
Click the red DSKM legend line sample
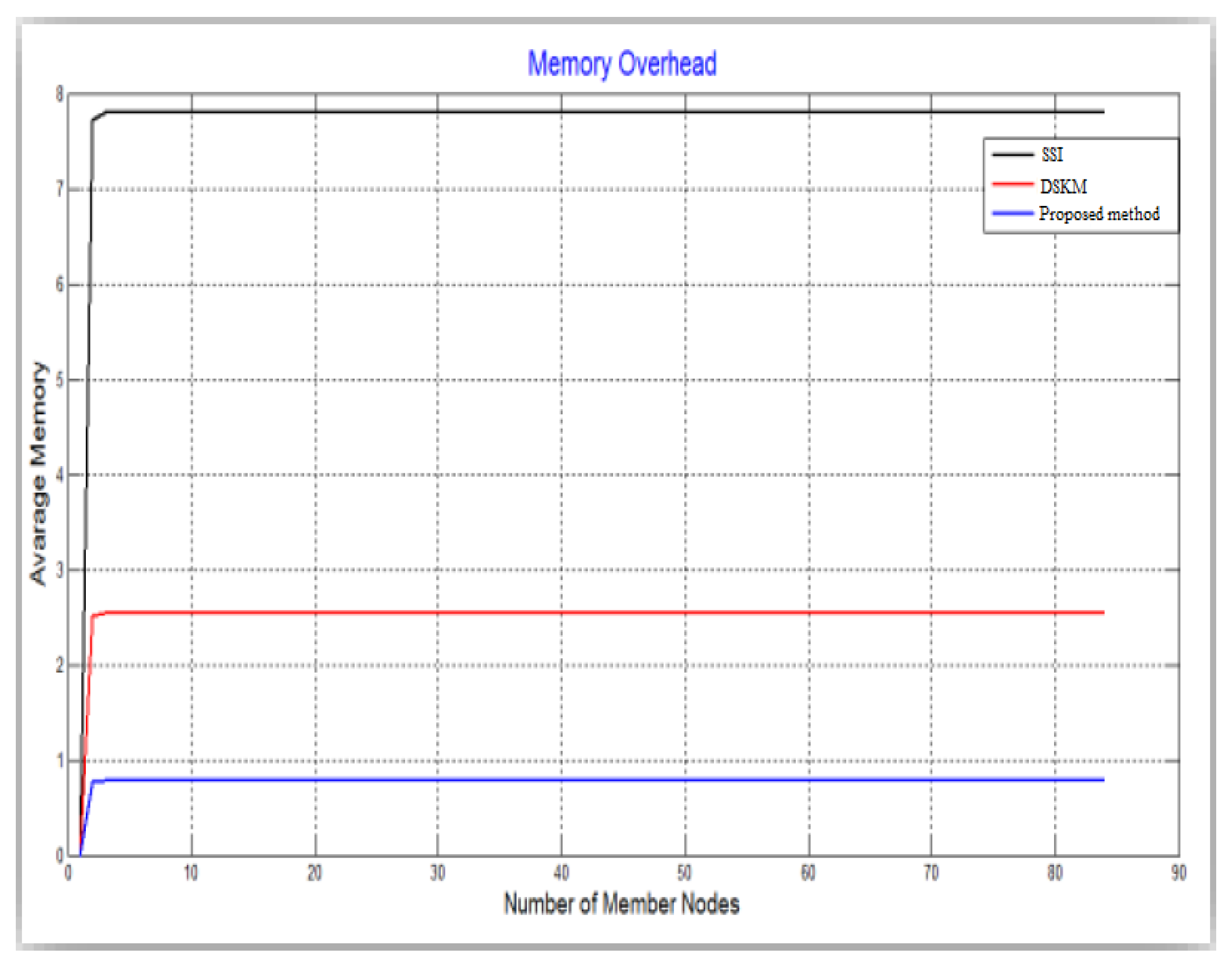pyautogui.click(x=1012, y=184)
